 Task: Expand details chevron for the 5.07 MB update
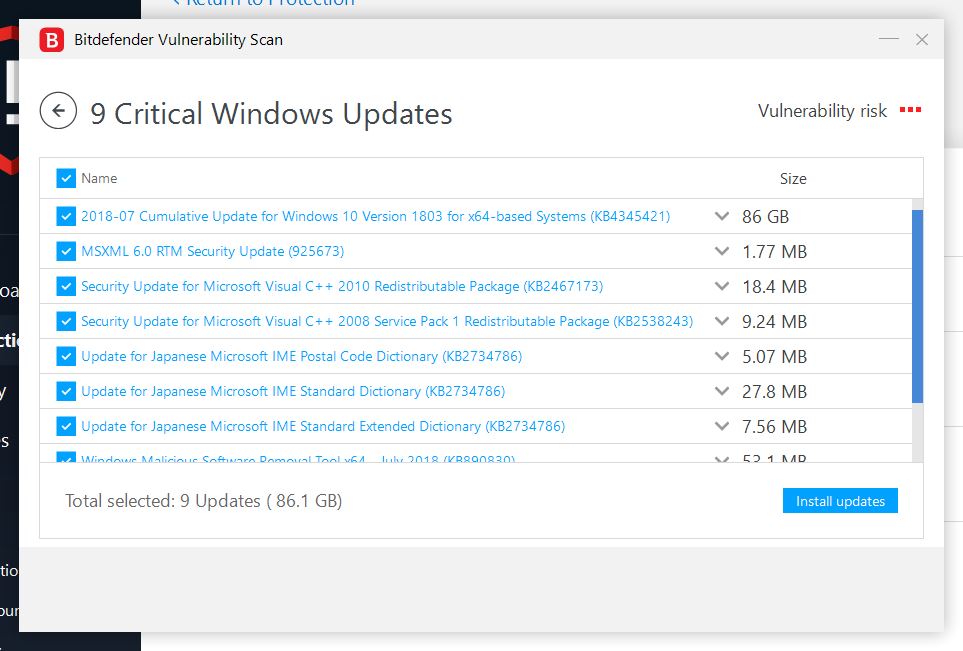[x=722, y=356]
